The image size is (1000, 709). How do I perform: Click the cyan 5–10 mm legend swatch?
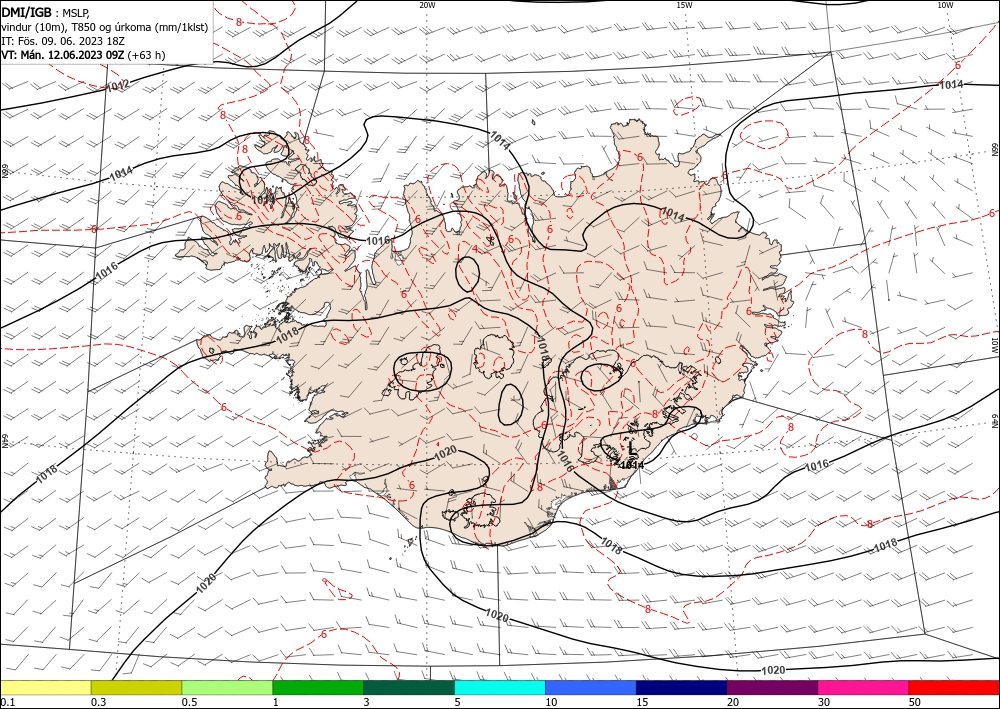pos(500,687)
